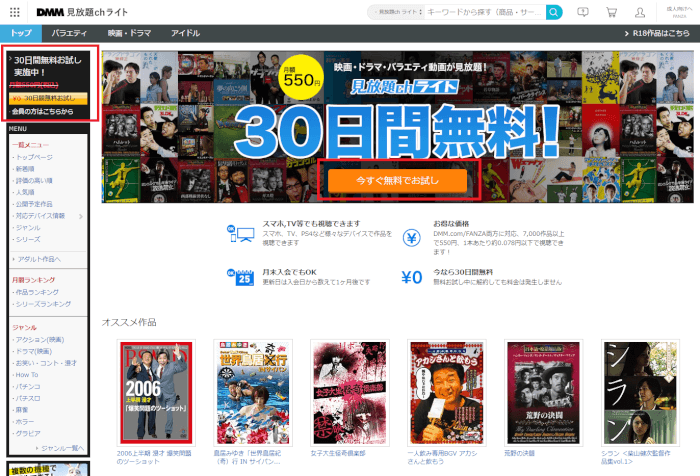Open the search category dropdown 見放題chライト
The image size is (700, 476).
pyautogui.click(x=394, y=12)
